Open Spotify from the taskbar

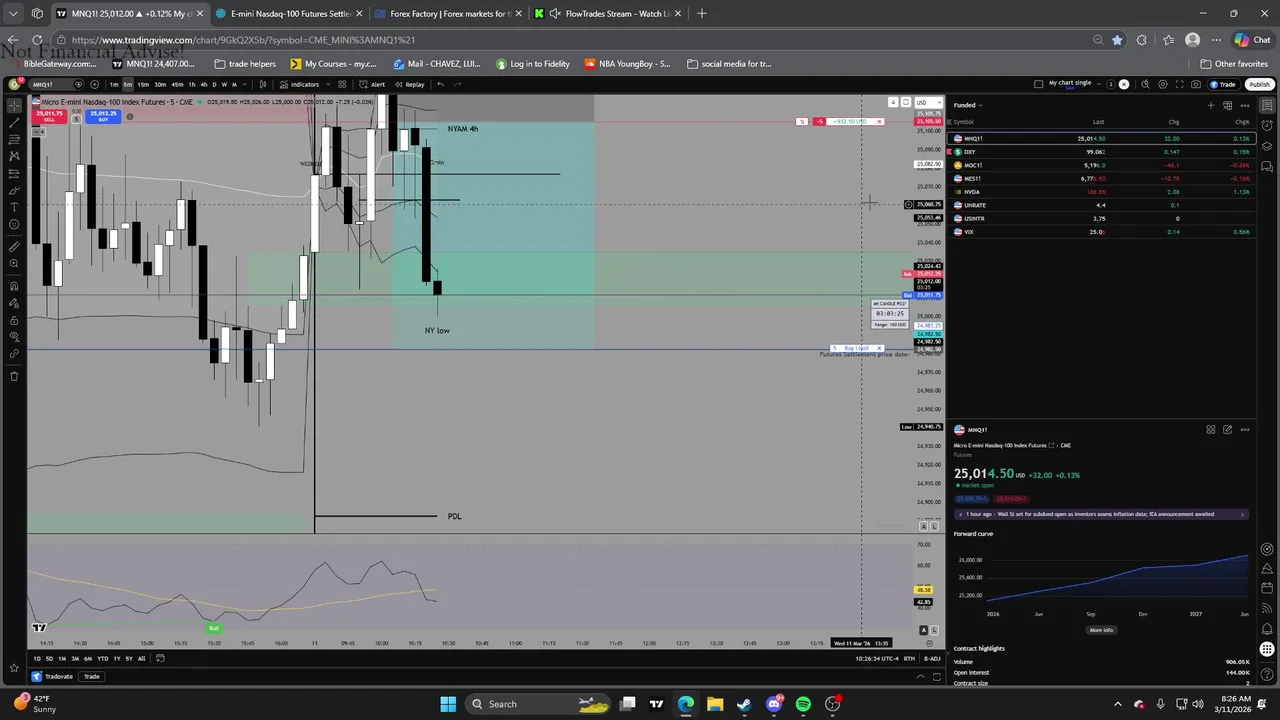803,704
